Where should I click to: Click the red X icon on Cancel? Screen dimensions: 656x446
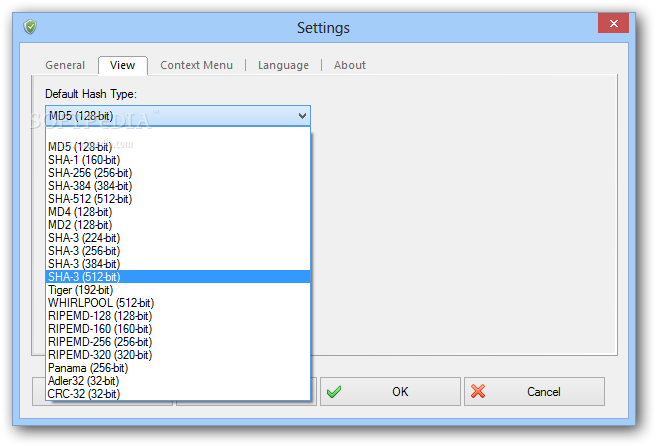478,392
